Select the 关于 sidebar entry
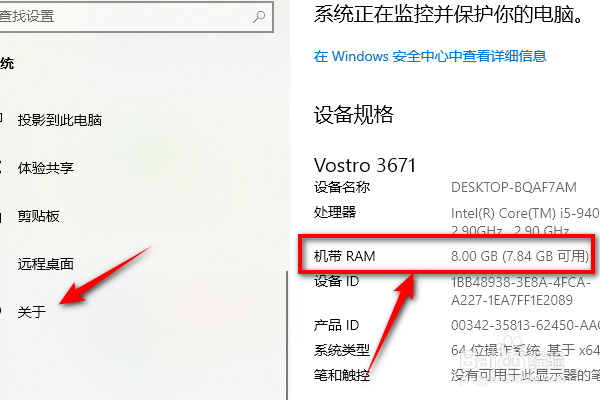 click(x=31, y=312)
